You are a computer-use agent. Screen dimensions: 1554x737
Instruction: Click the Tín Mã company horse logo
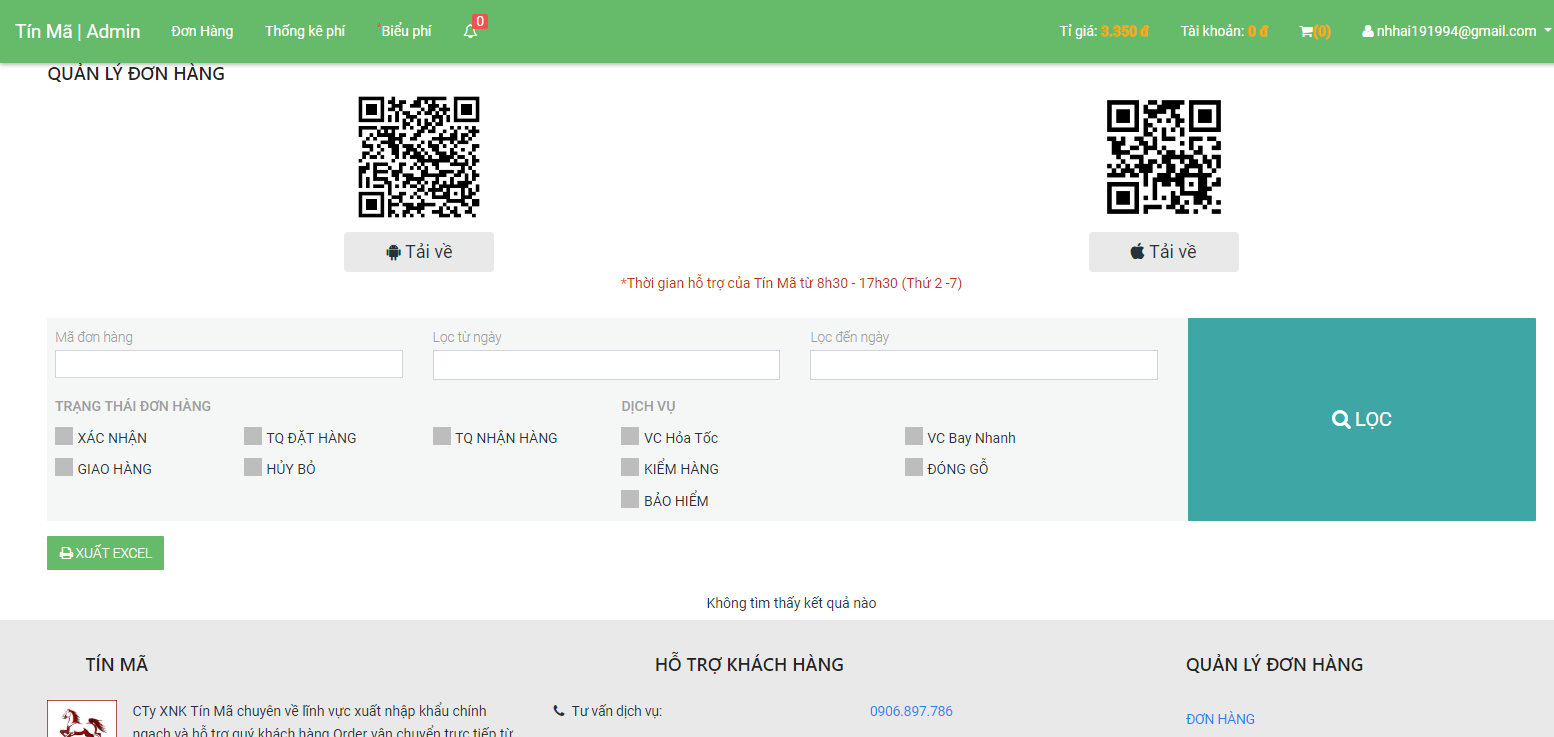pos(82,719)
